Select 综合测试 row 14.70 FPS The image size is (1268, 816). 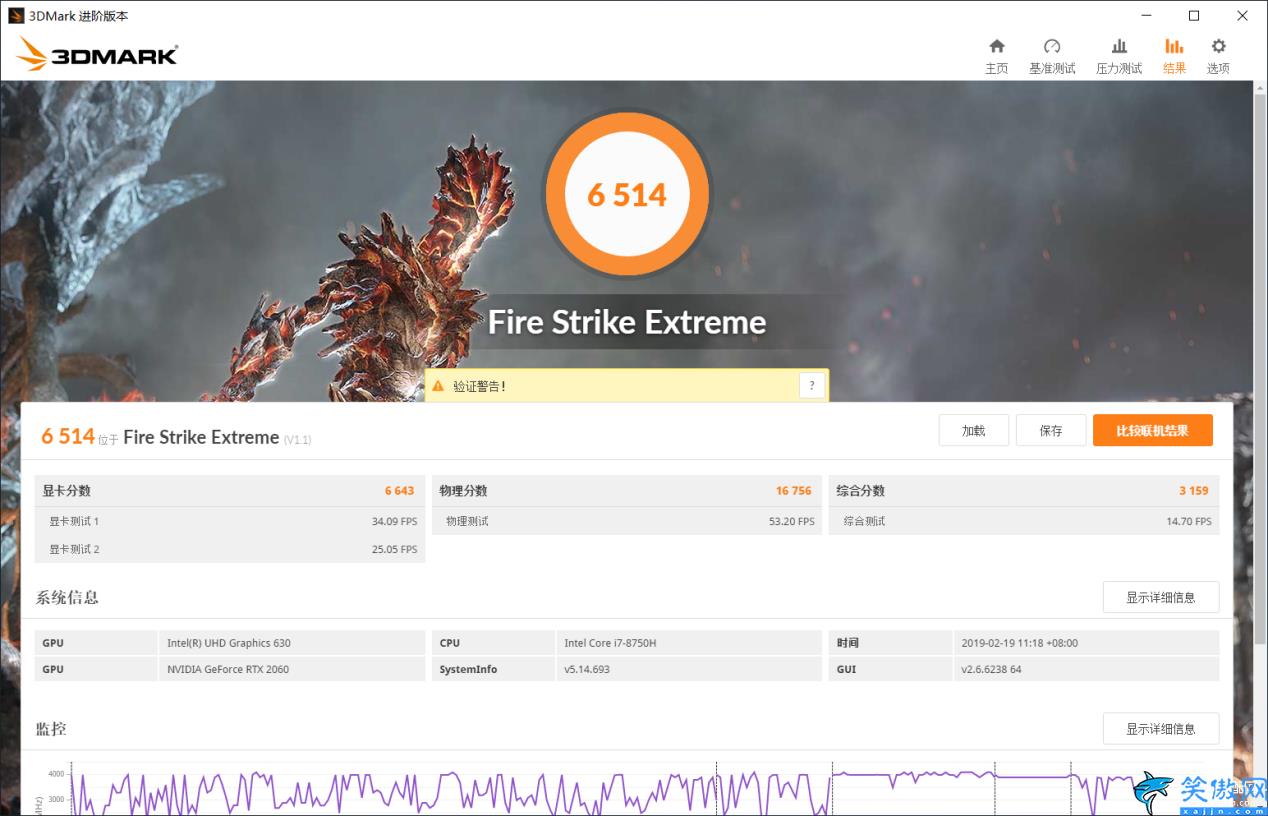pyautogui.click(x=1024, y=521)
